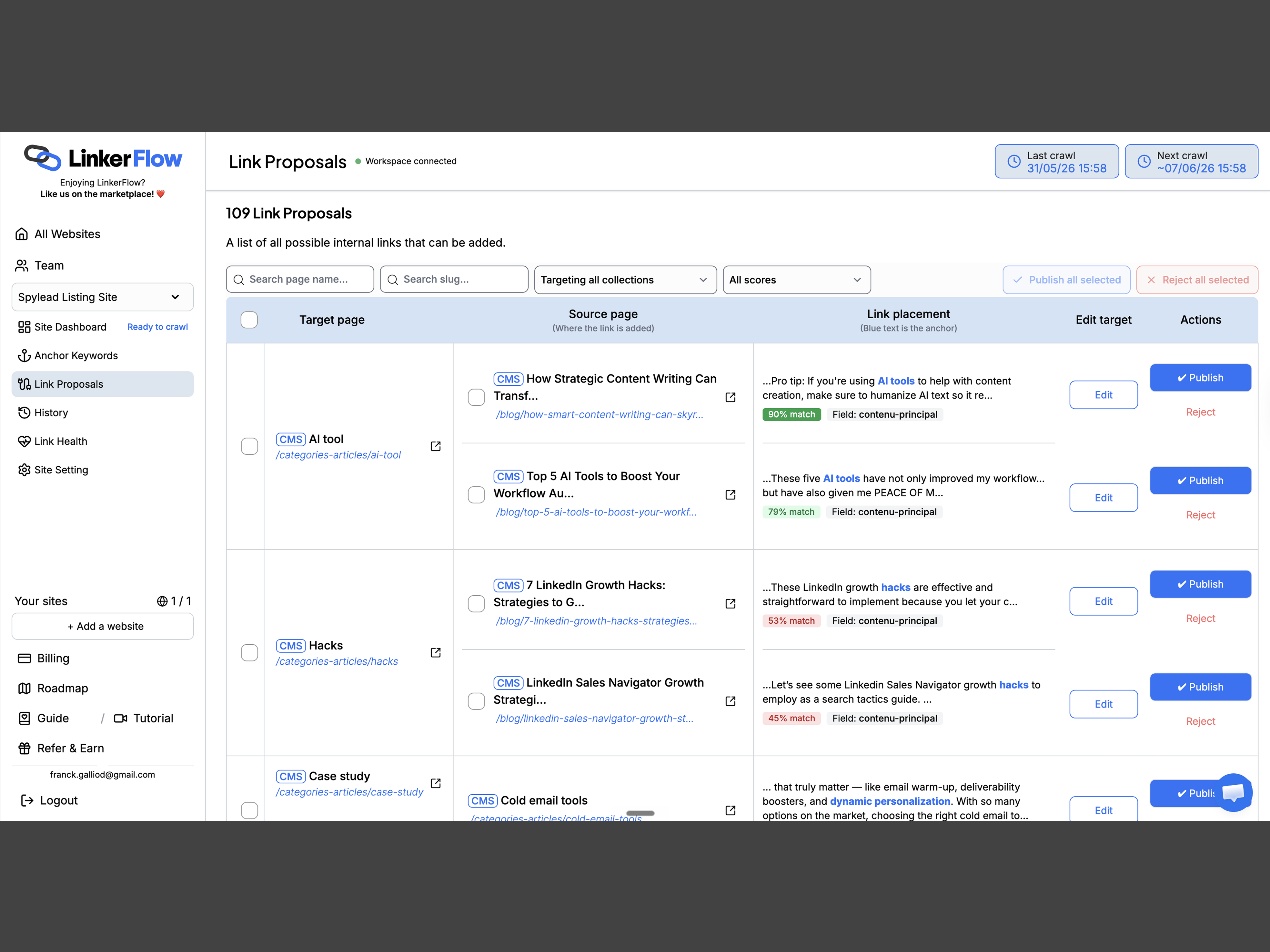Open the /categories-articles/ai-tool link
This screenshot has height=952, width=1270.
coord(338,455)
